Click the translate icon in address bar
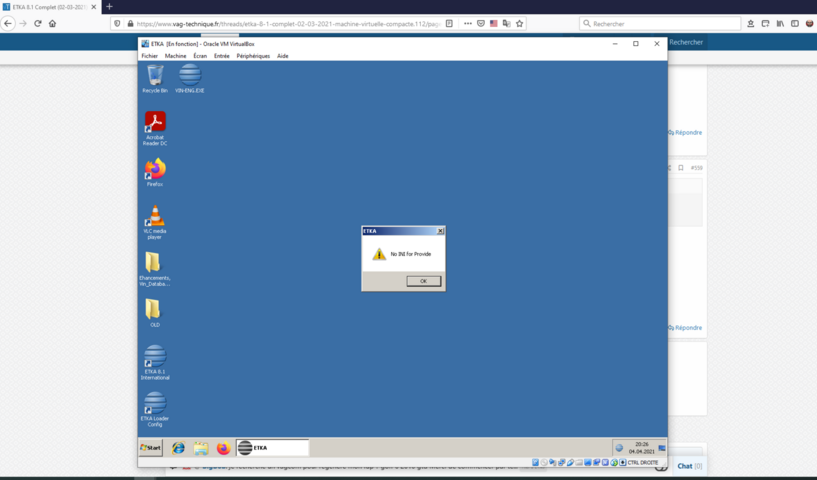The width and height of the screenshot is (817, 480). click(x=506, y=23)
